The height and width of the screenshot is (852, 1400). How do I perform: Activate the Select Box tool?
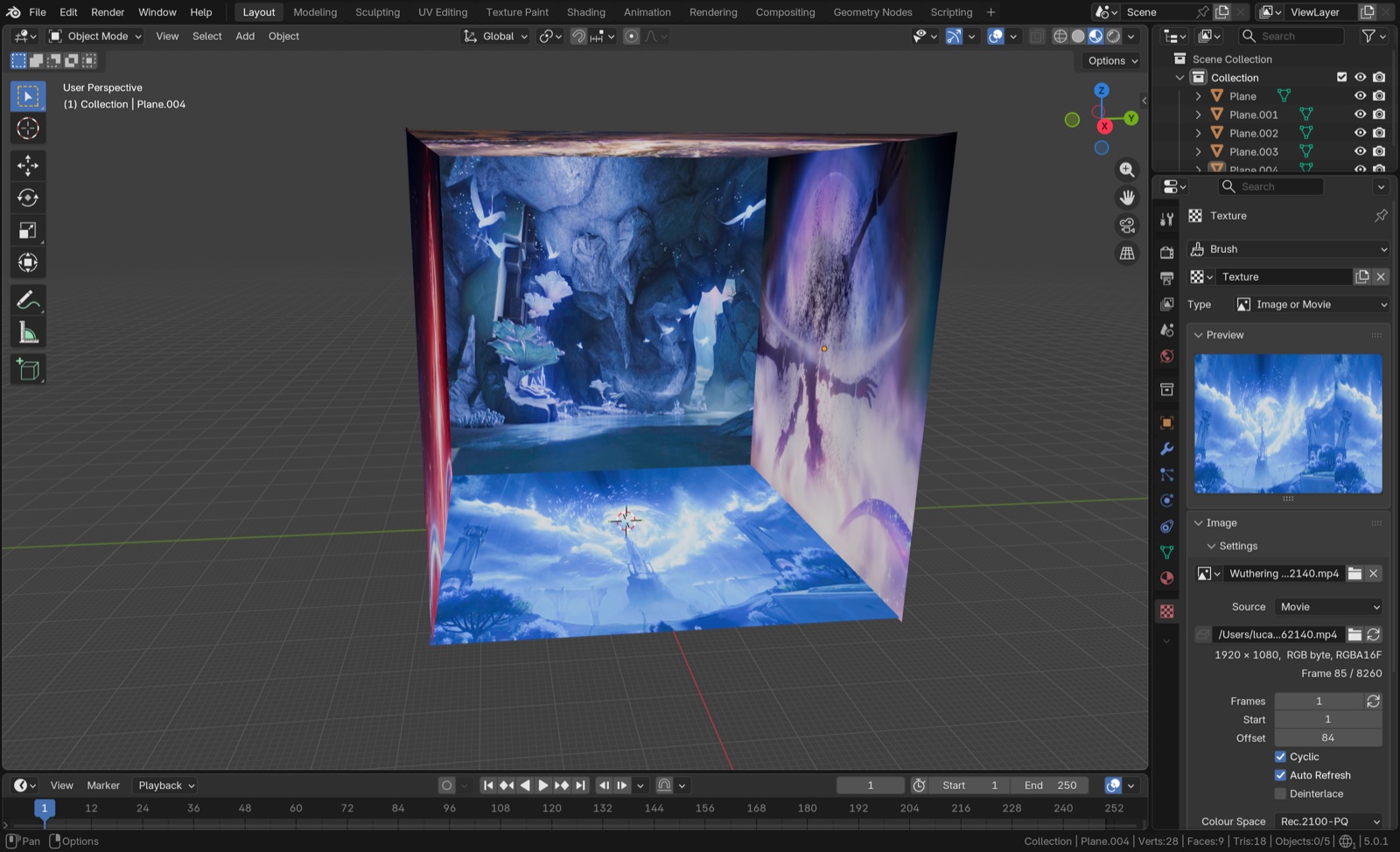pos(28,96)
